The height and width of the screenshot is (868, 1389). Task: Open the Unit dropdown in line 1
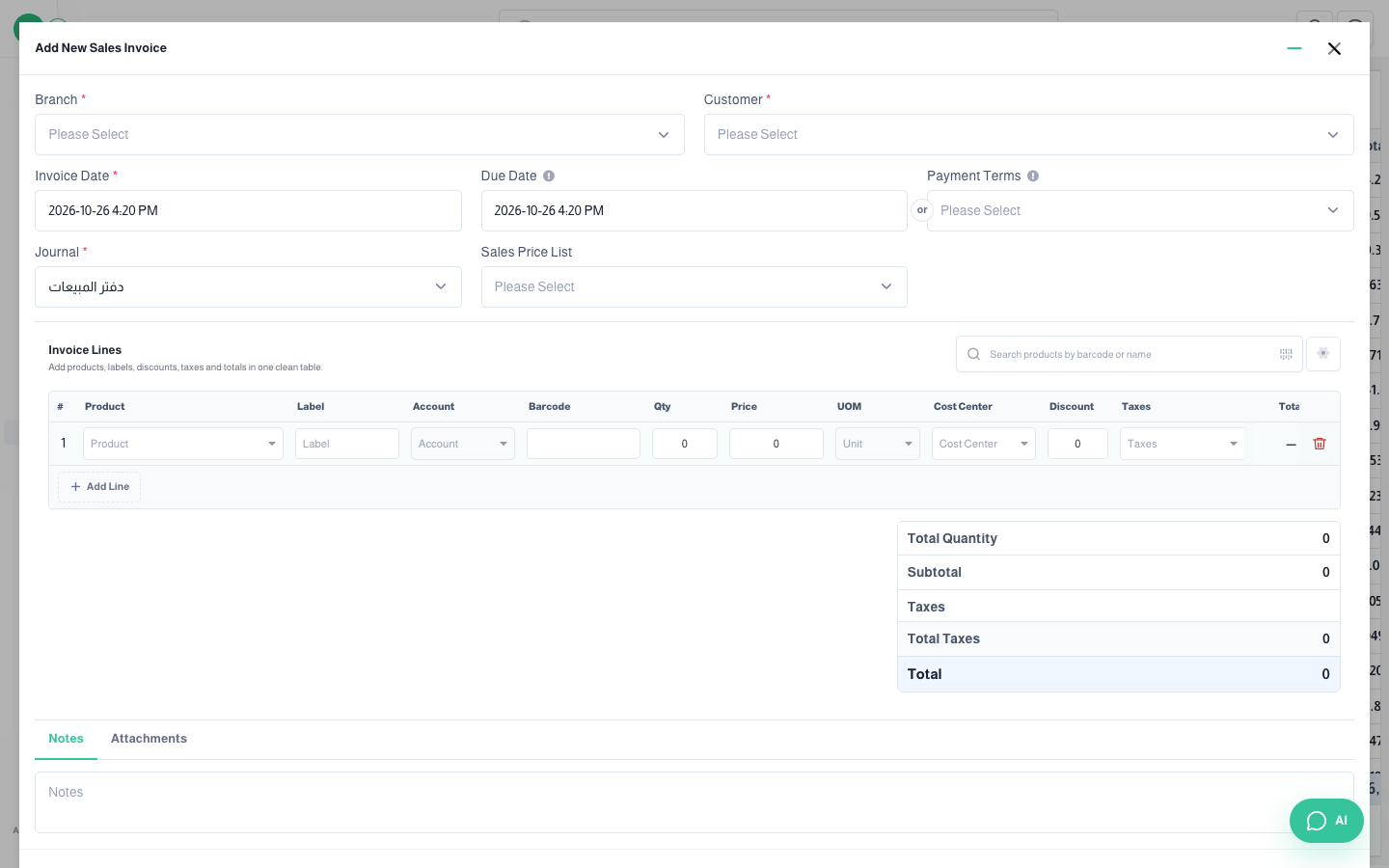click(x=878, y=444)
